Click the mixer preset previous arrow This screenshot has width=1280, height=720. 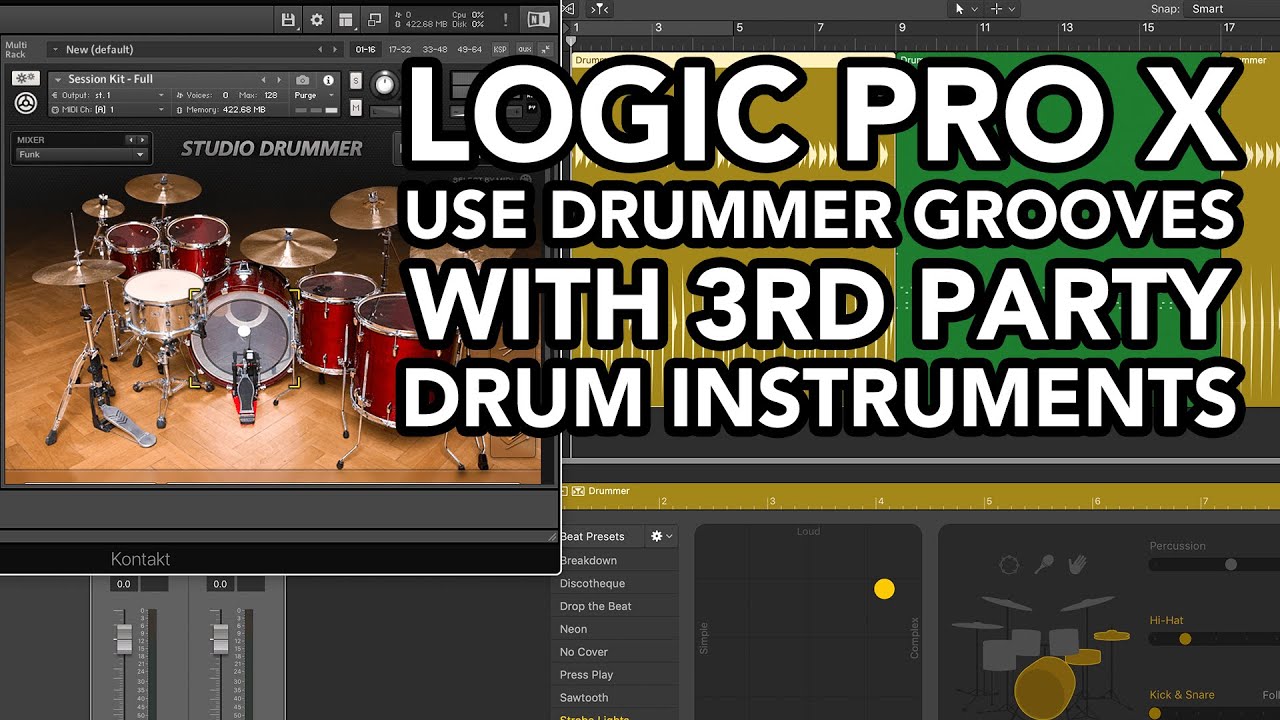pos(131,140)
